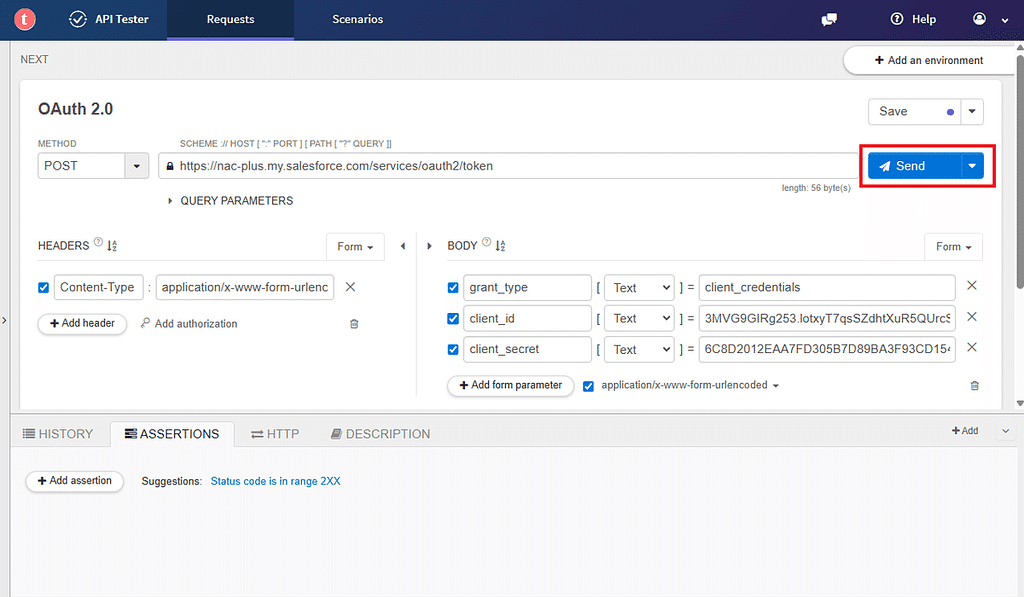Image resolution: width=1024 pixels, height=597 pixels.
Task: Remove the Content-Type header row
Action: coord(350,287)
